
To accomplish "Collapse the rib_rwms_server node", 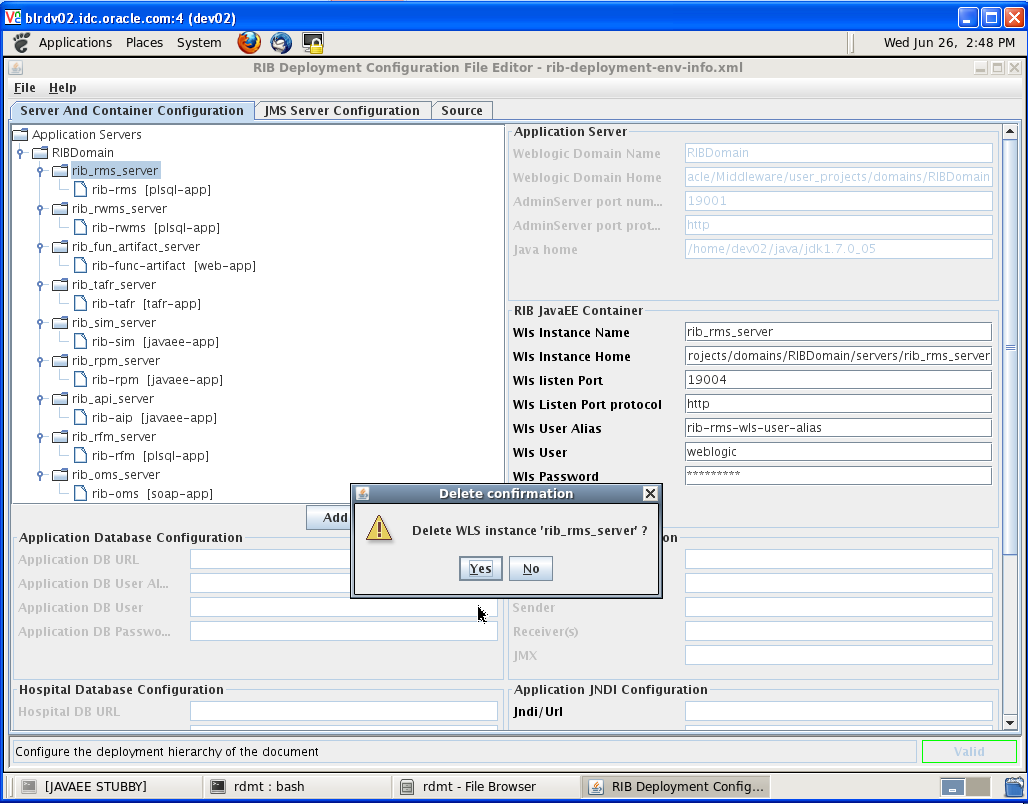I will (x=40, y=209).
